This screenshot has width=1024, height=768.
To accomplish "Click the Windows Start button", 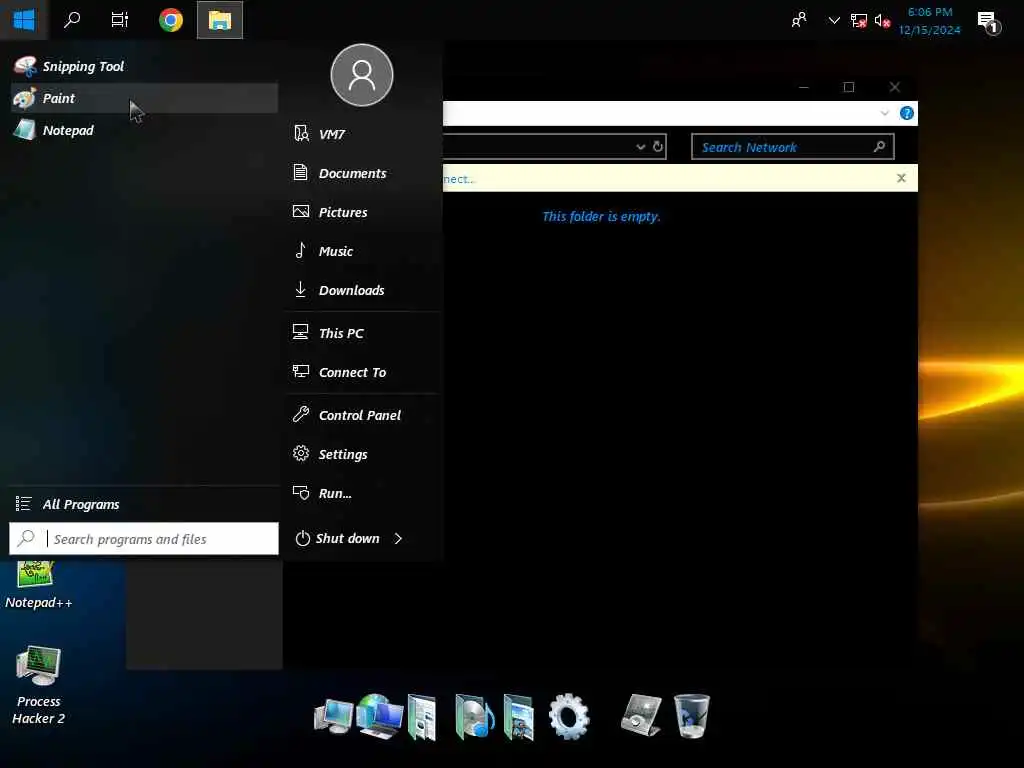I will [x=24, y=20].
